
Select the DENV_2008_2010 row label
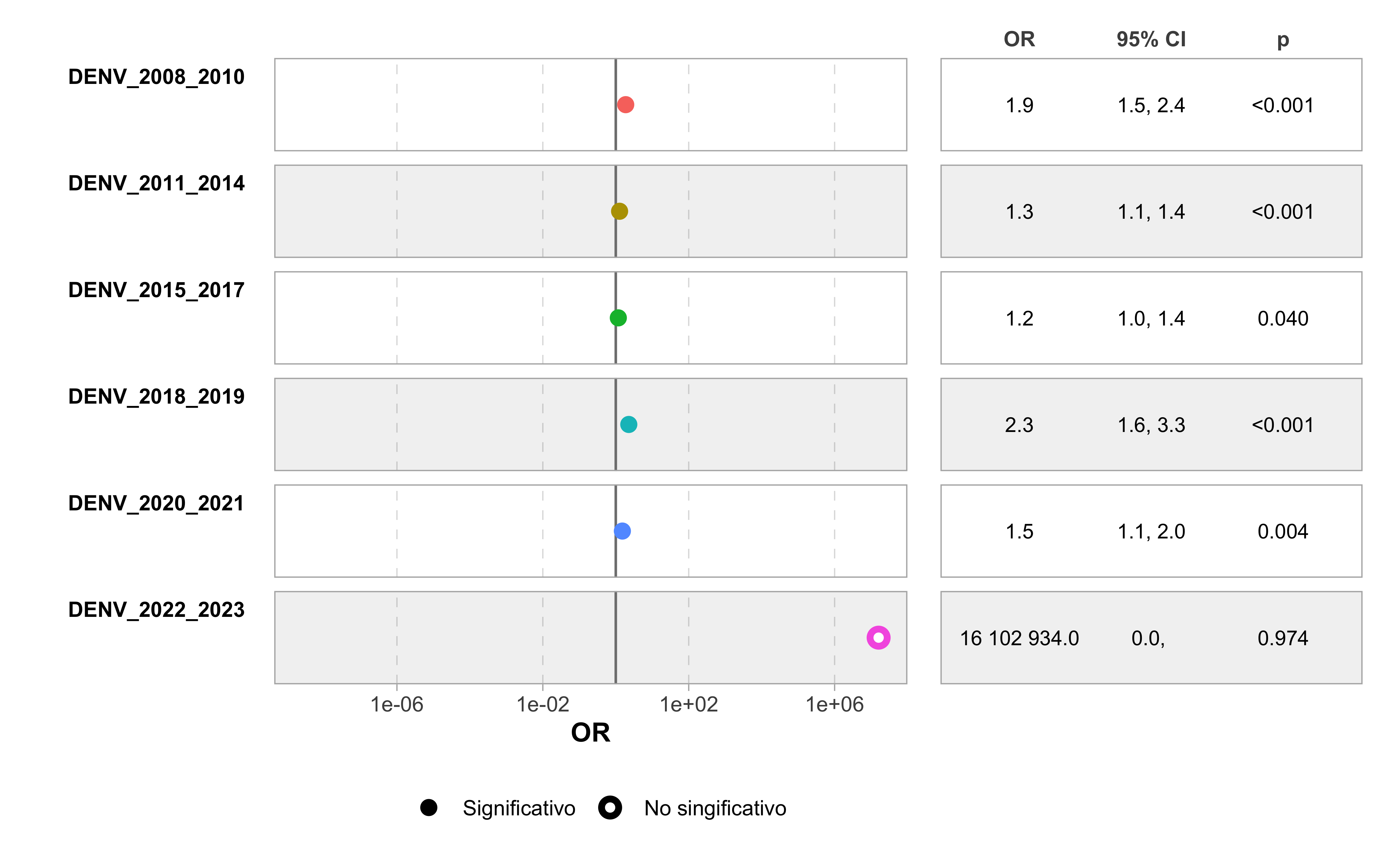click(x=156, y=77)
